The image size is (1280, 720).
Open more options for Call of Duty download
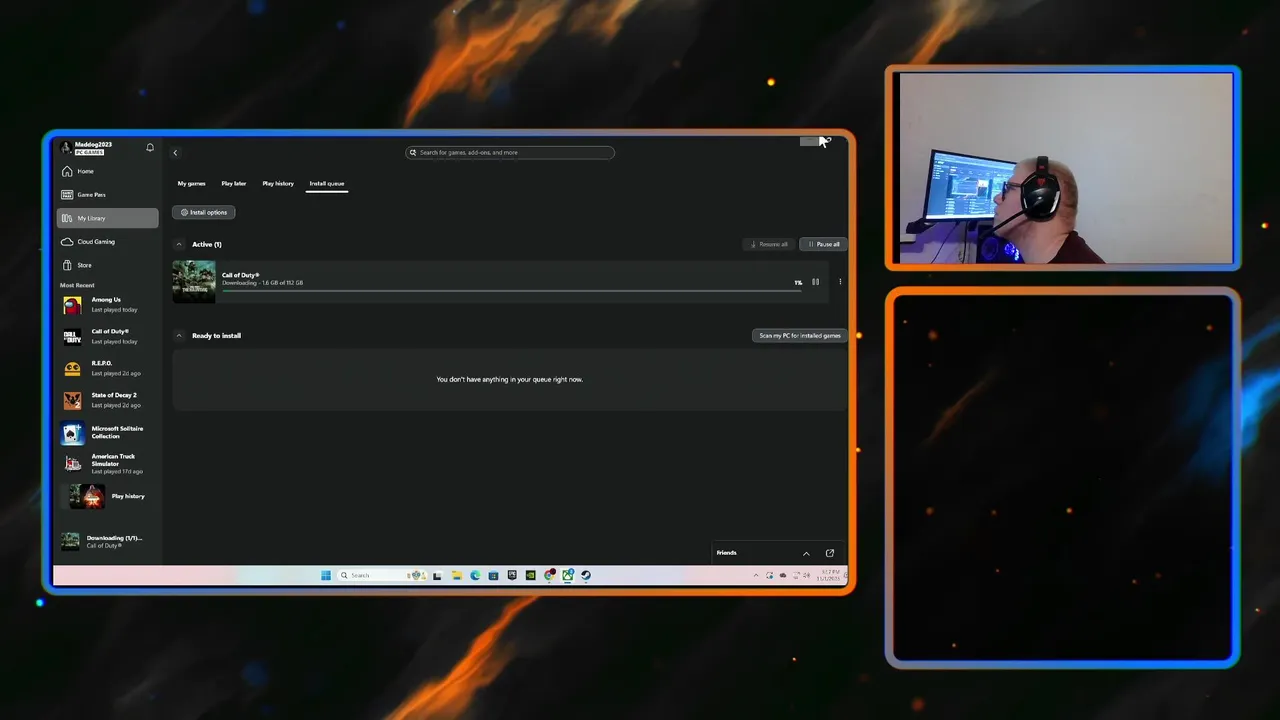click(x=840, y=282)
